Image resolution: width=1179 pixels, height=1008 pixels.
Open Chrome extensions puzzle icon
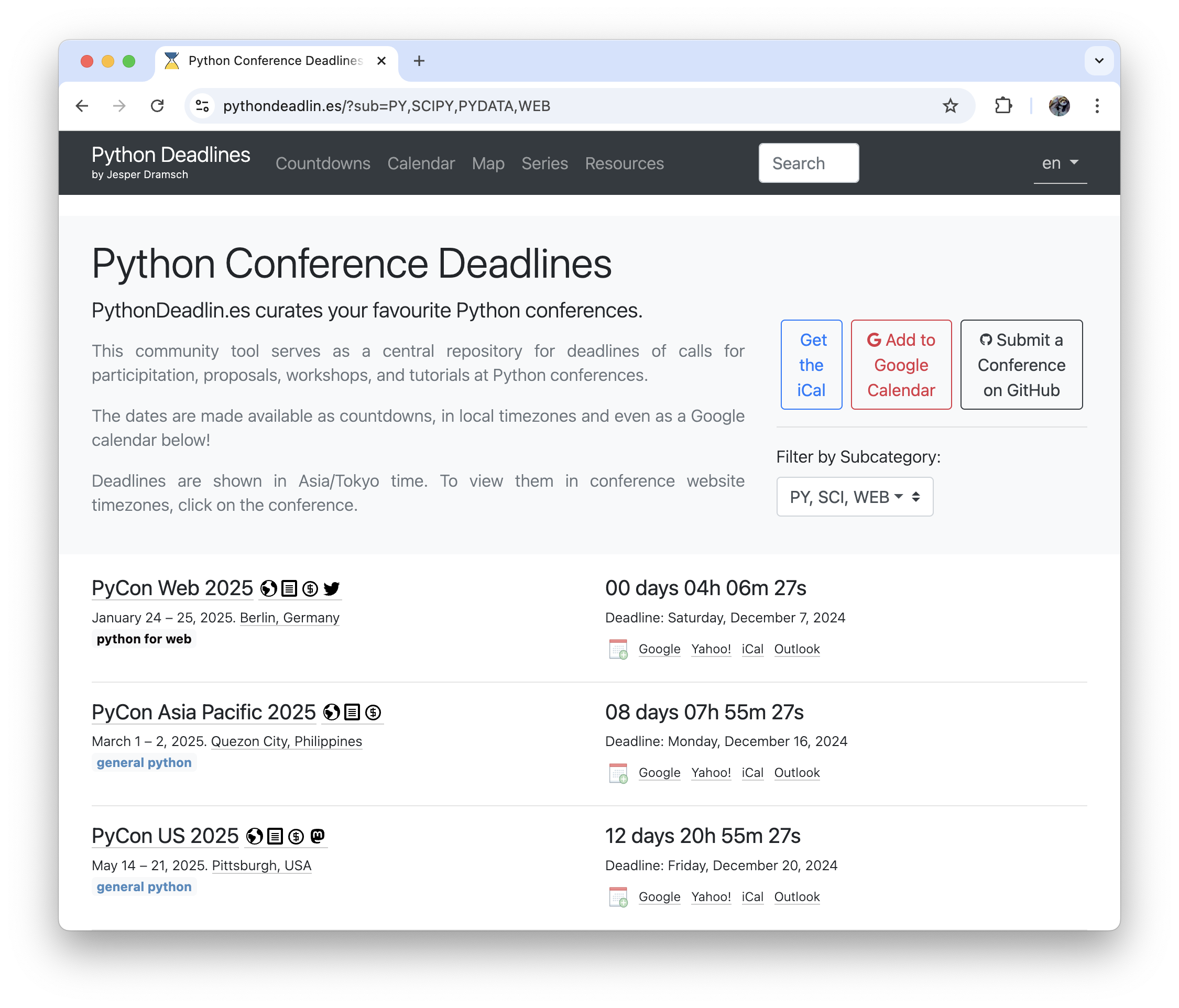click(x=1003, y=106)
